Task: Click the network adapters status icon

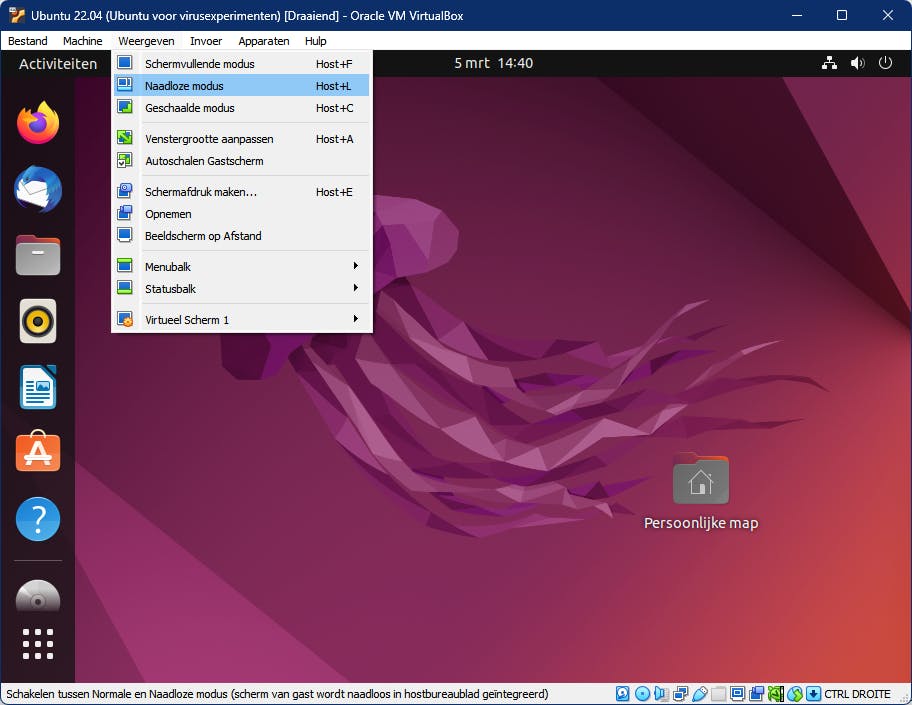Action: point(681,693)
